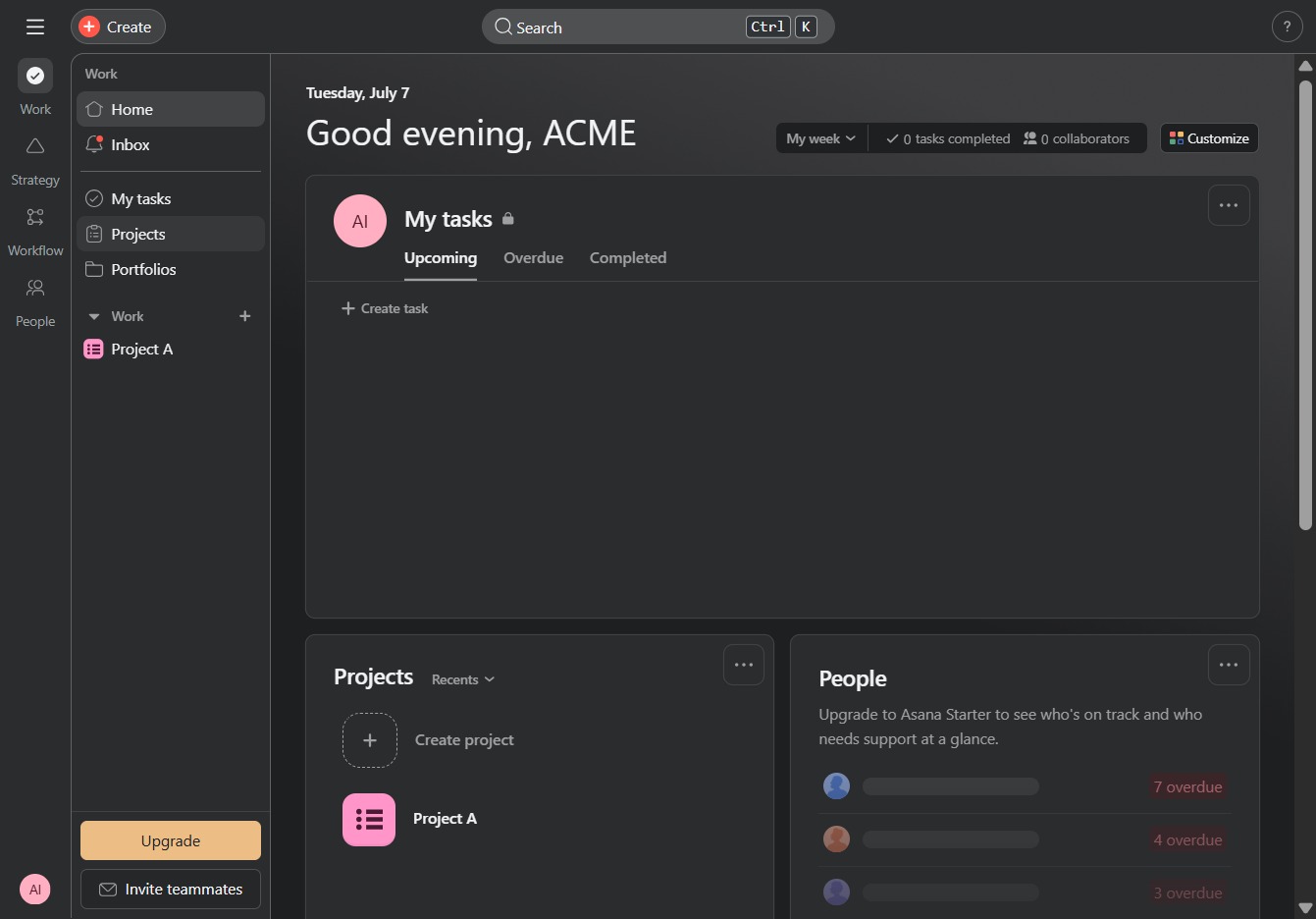
Task: Open the Workflow section icon
Action: click(x=35, y=217)
